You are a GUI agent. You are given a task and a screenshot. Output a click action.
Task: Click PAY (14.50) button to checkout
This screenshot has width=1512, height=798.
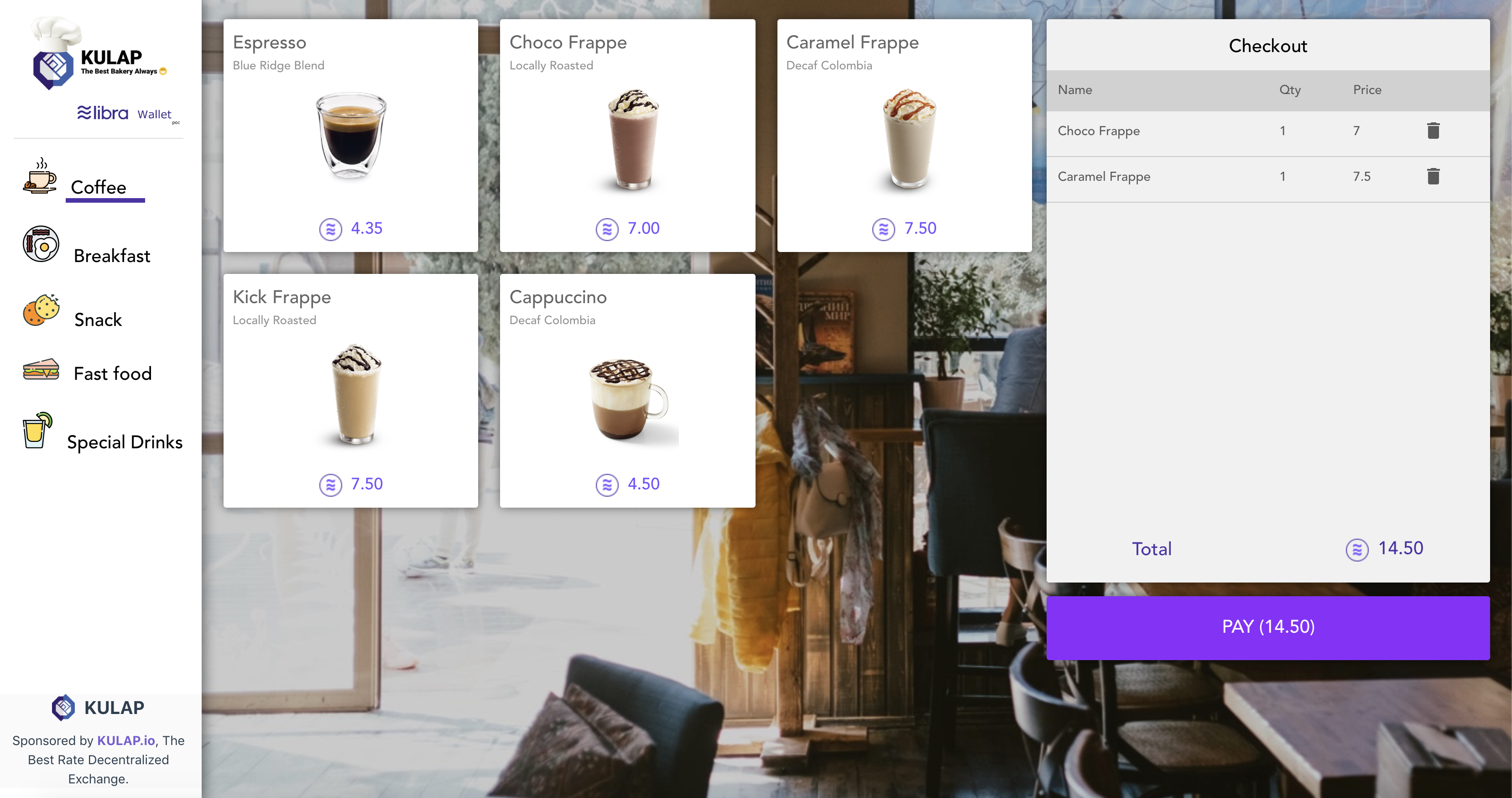tap(1267, 626)
